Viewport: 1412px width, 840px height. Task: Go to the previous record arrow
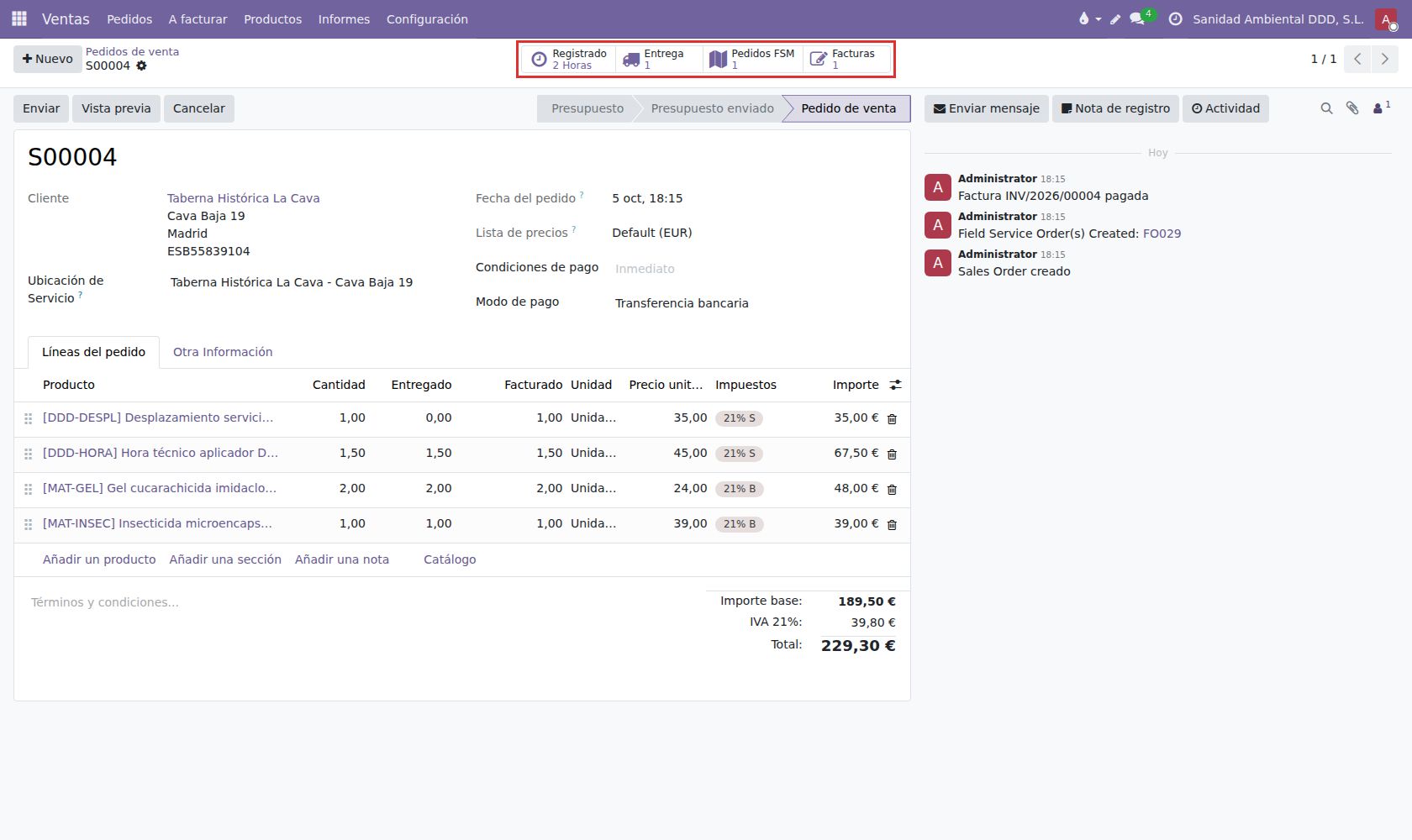pos(1357,59)
